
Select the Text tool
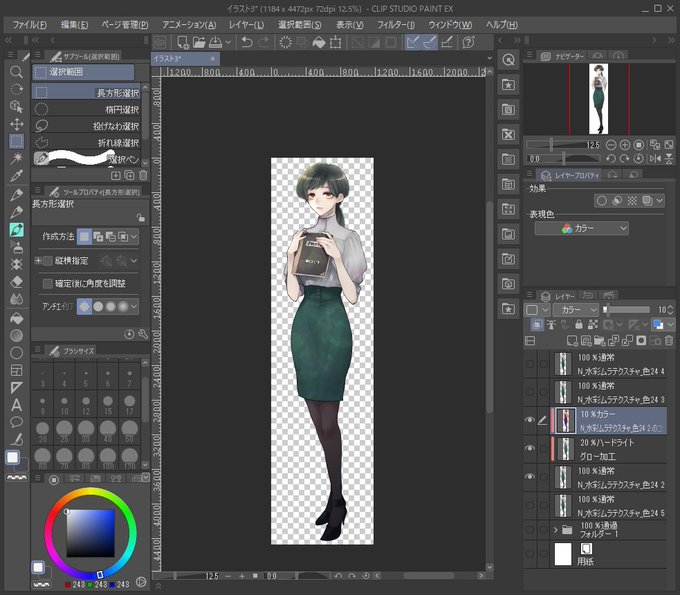click(16, 405)
